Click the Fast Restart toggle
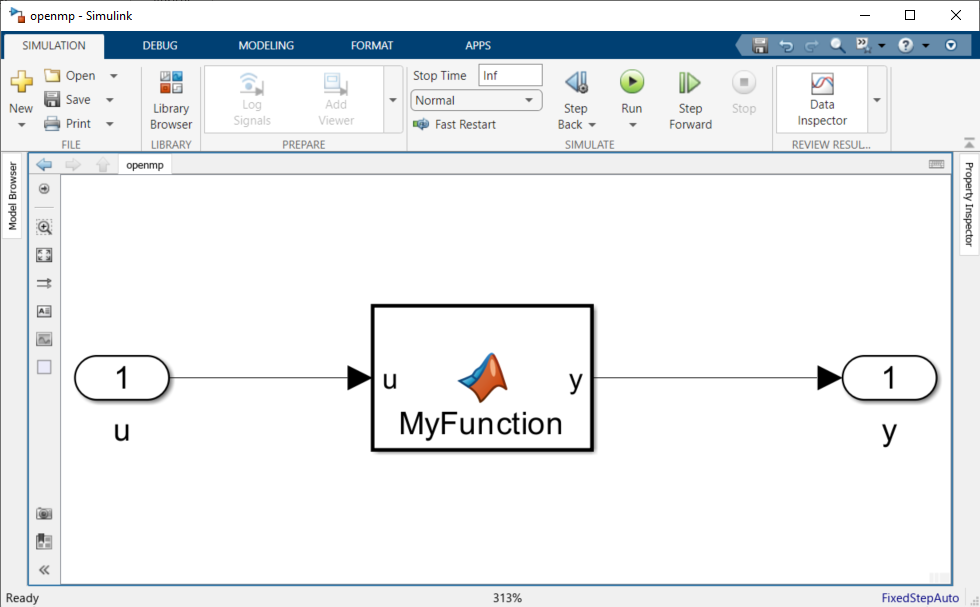The image size is (980, 607). (454, 124)
